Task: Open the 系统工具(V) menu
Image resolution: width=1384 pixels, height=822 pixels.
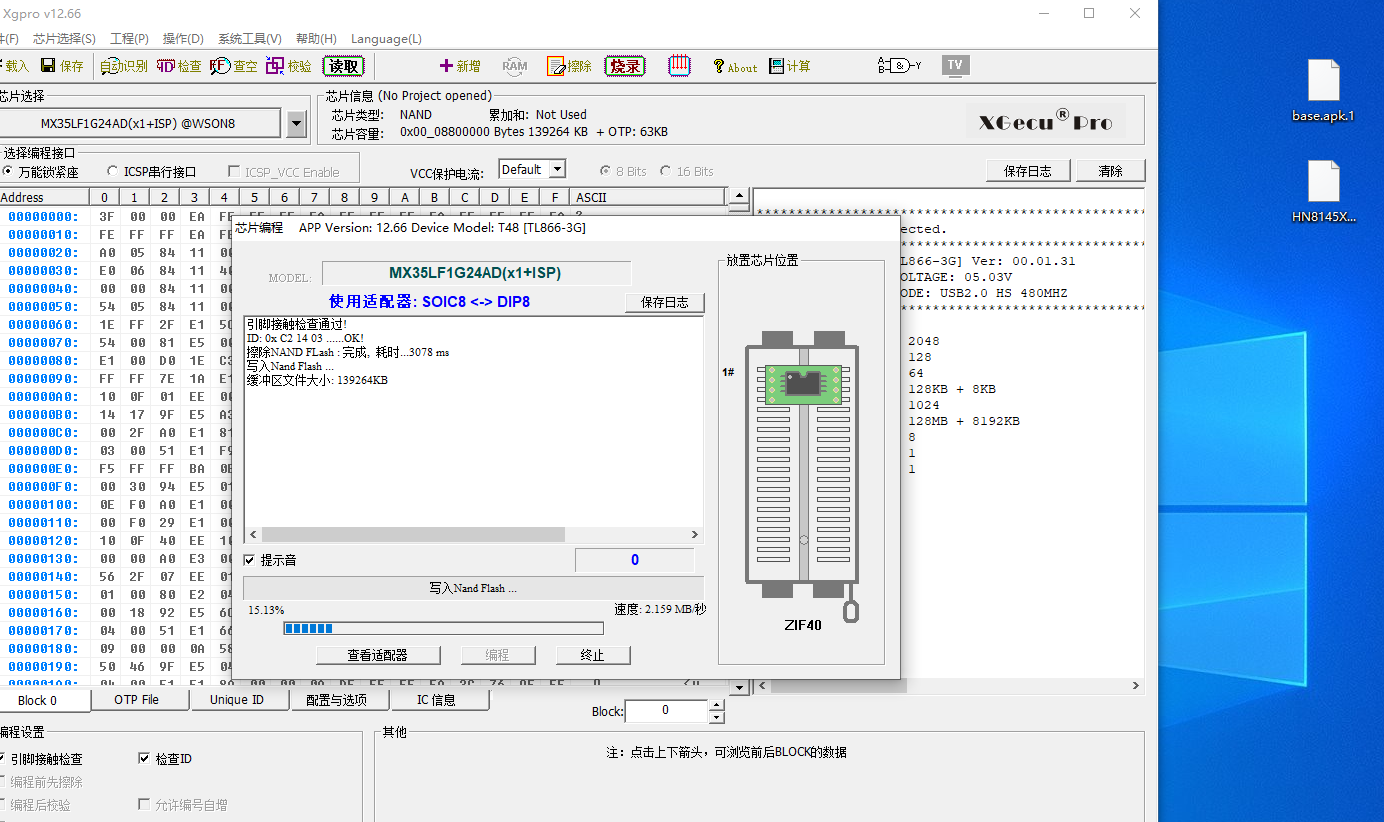Action: point(249,39)
